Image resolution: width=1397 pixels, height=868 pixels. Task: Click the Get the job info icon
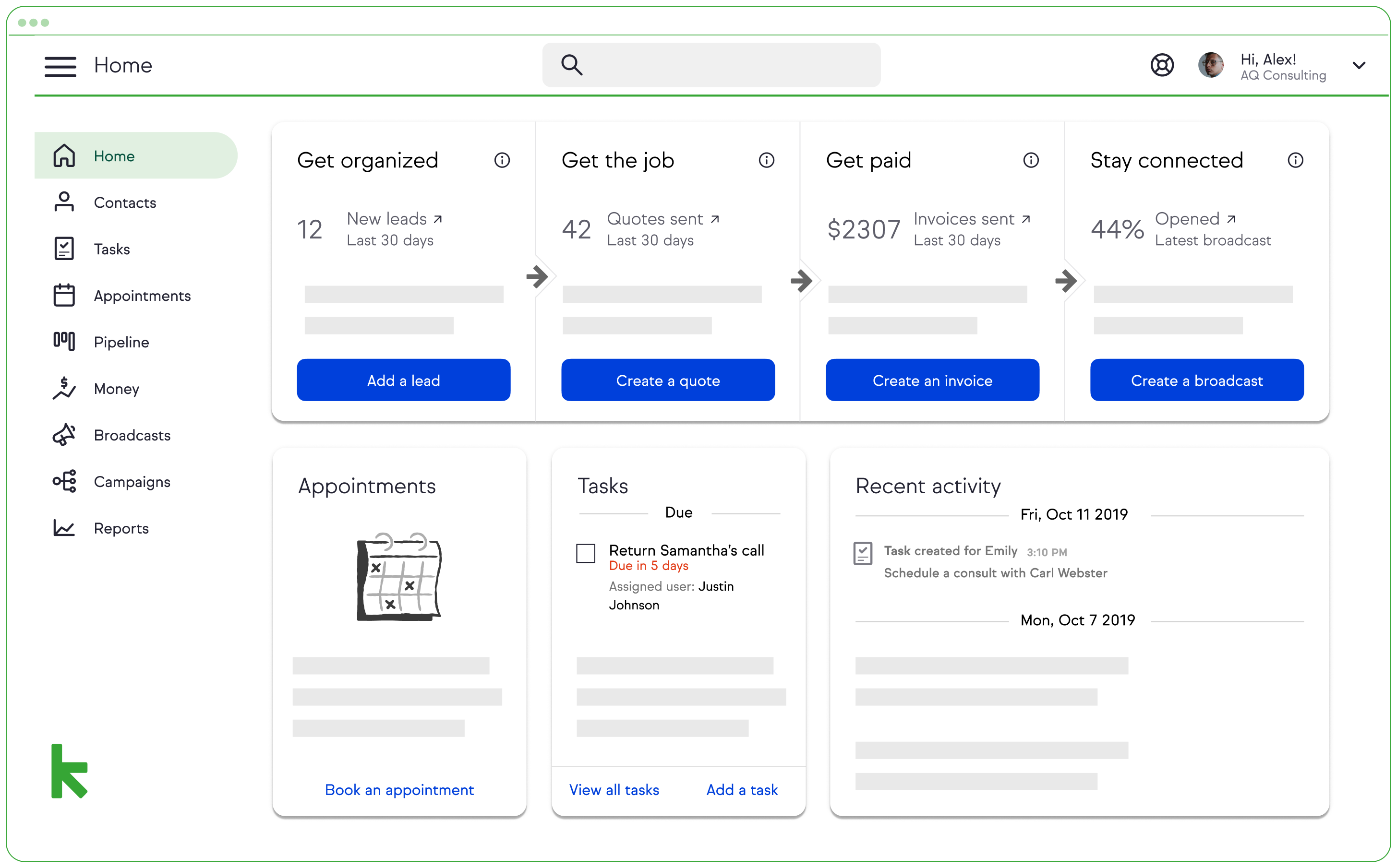click(766, 160)
